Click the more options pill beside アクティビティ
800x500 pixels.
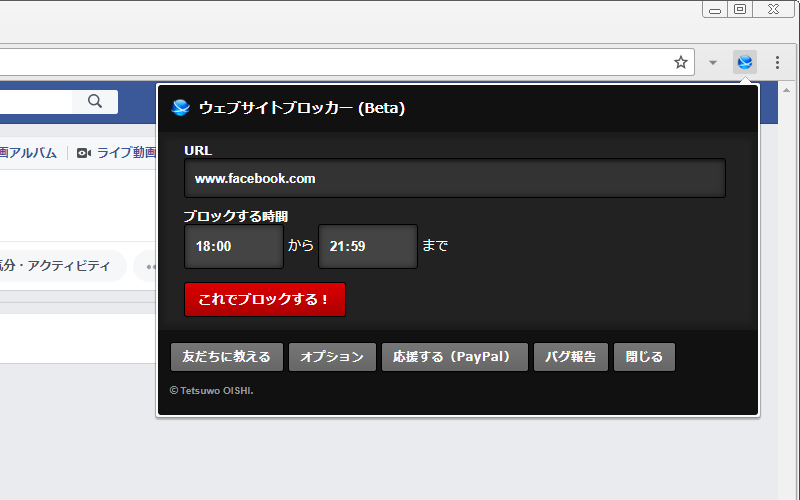click(145, 266)
